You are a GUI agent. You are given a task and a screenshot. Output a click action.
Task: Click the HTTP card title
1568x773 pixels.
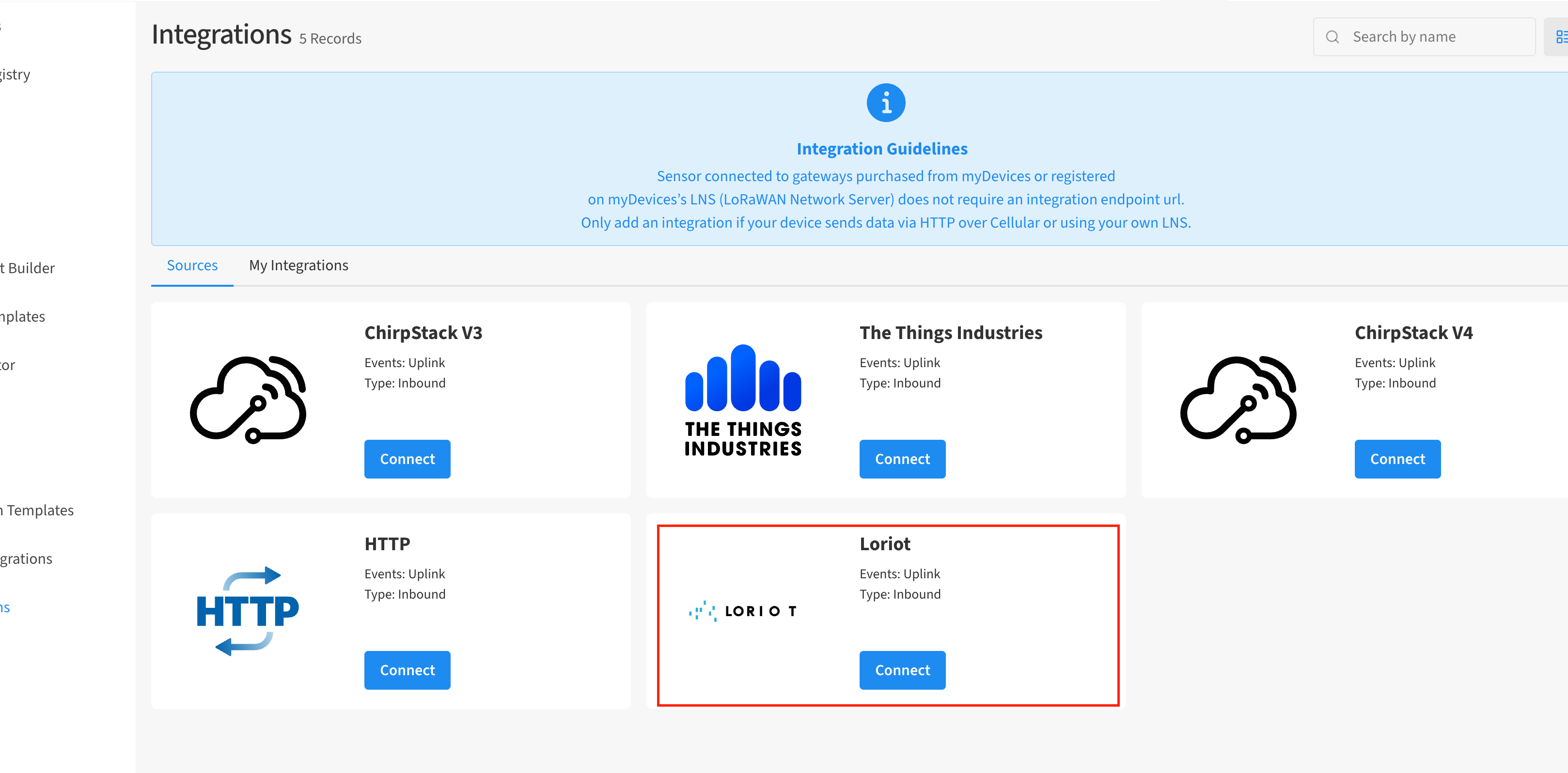(x=387, y=544)
